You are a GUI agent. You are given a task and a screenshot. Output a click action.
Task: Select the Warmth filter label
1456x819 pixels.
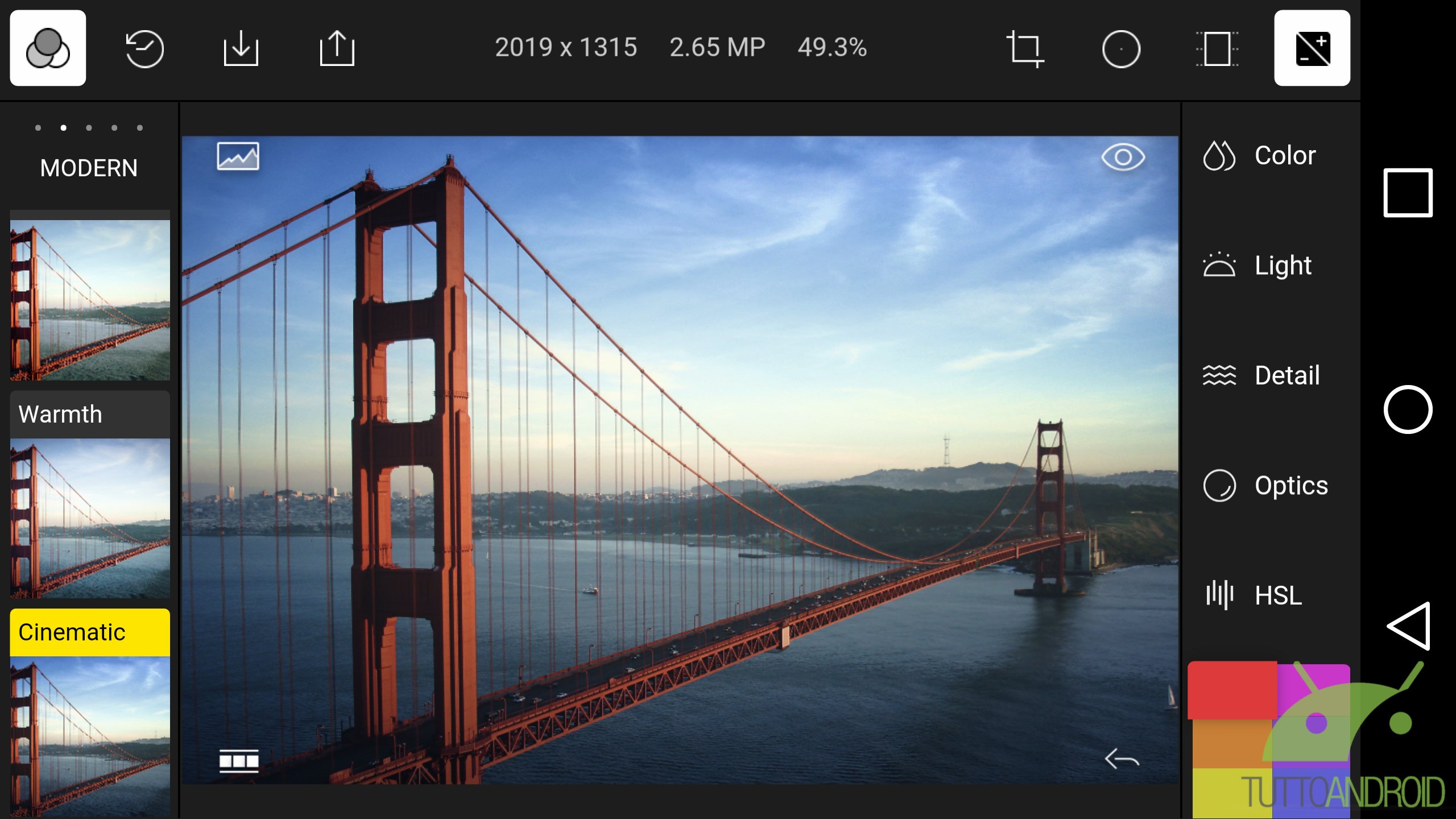pyautogui.click(x=60, y=414)
